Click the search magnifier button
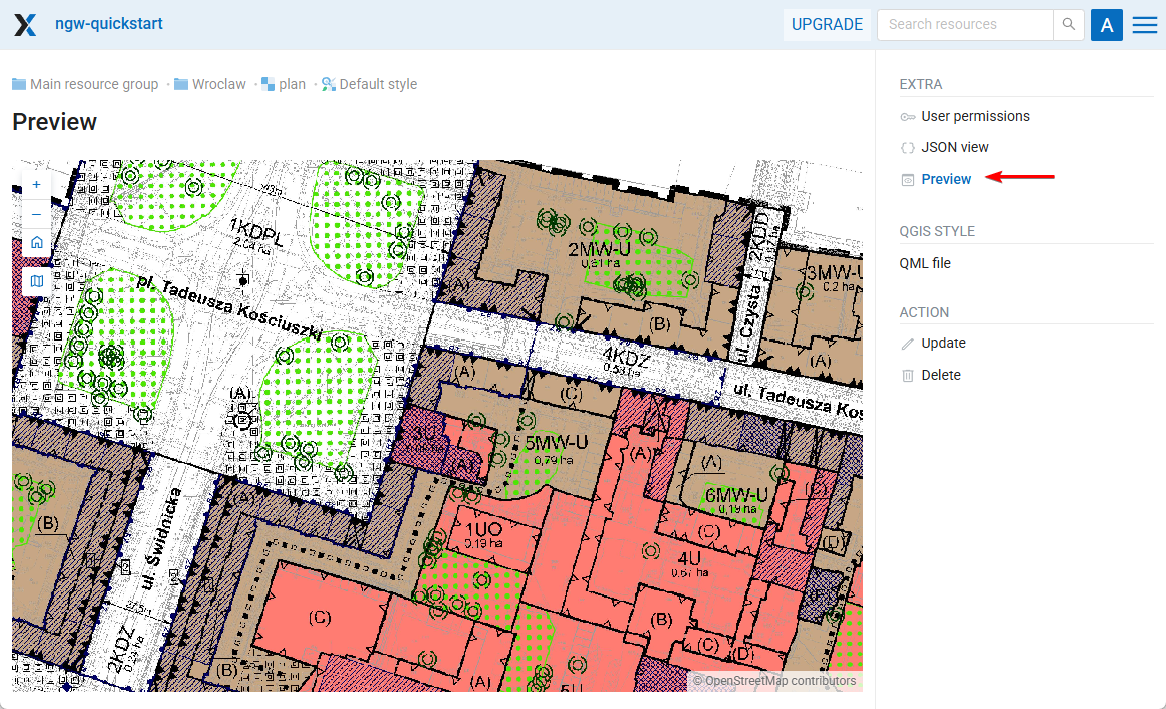Viewport: 1166px width, 709px height. [1069, 25]
